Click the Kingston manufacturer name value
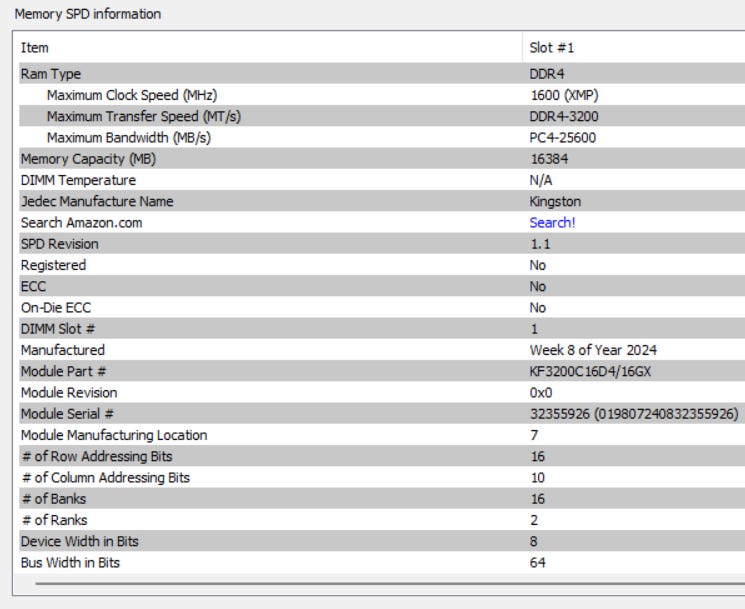Image resolution: width=745 pixels, height=609 pixels. click(555, 202)
